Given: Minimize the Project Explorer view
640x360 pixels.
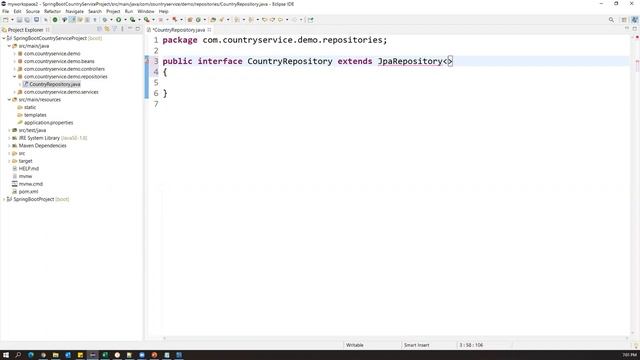Looking at the screenshot, I should tap(130, 29).
